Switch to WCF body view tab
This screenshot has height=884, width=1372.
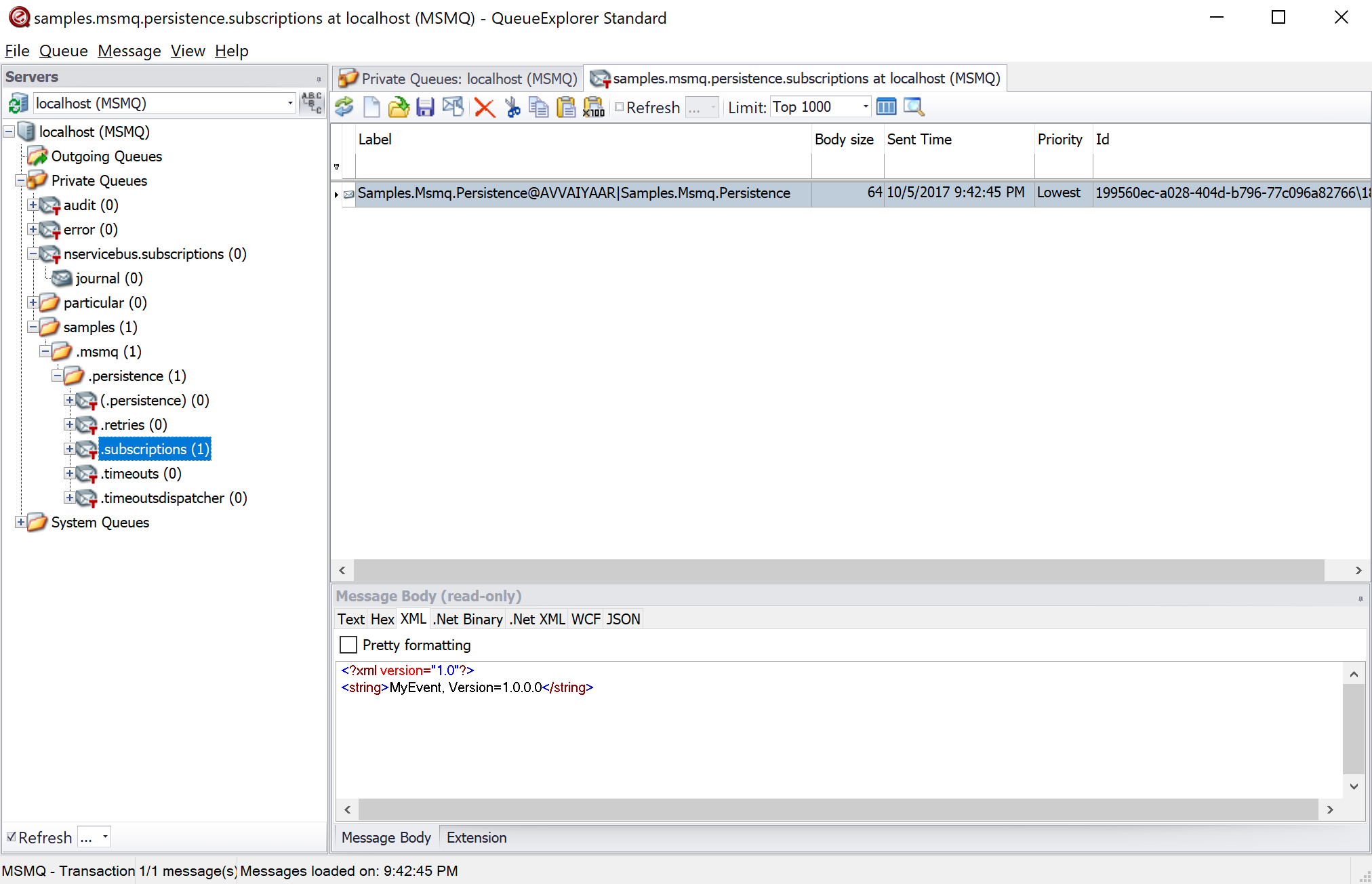(586, 619)
